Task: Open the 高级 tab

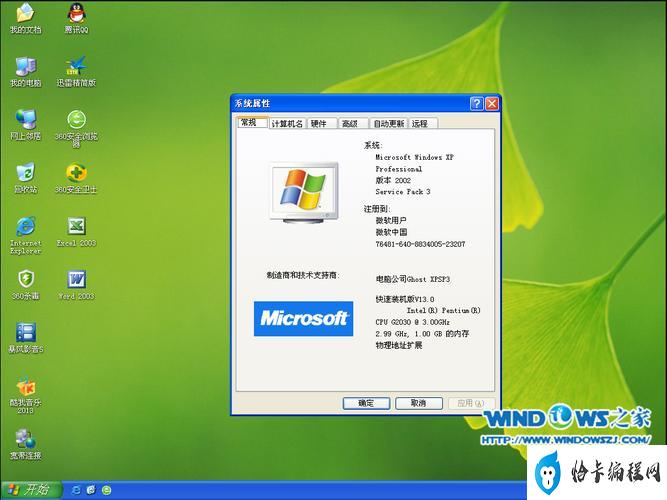Action: [353, 123]
